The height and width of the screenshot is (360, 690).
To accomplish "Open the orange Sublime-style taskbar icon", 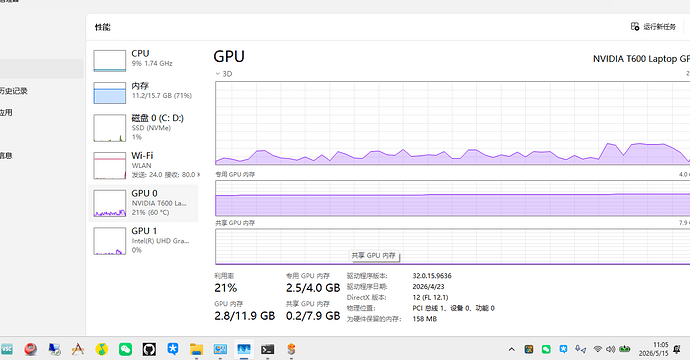I will (291, 349).
